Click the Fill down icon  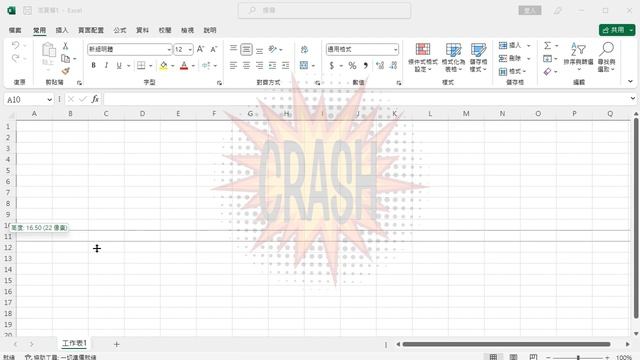click(x=548, y=59)
